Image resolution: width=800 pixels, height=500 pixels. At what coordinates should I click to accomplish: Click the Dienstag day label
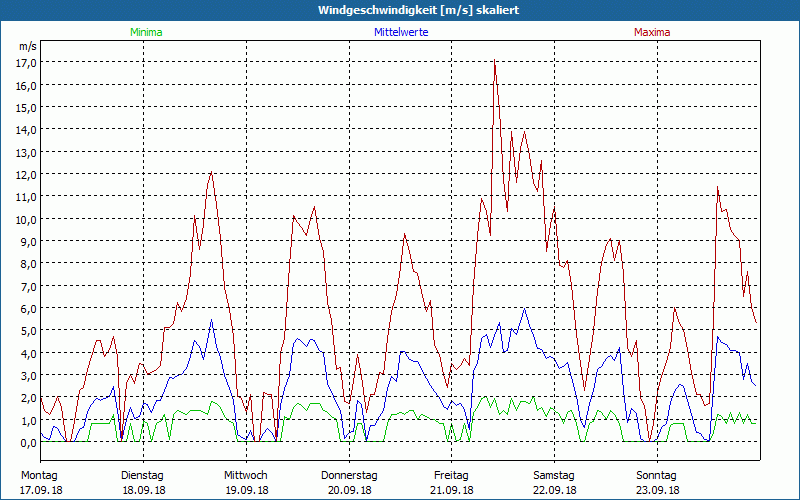pyautogui.click(x=142, y=476)
